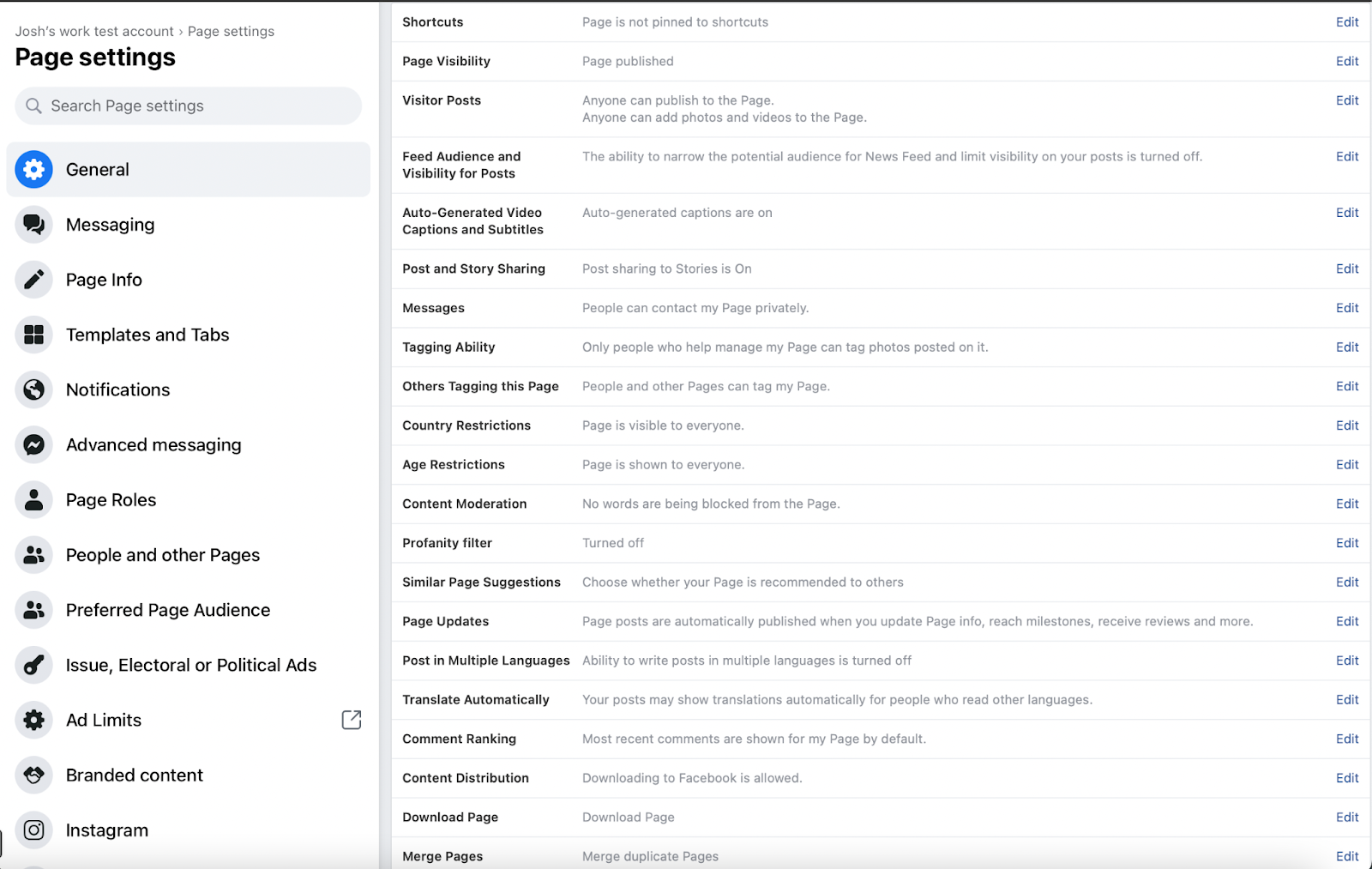
Task: Select the Templates and Tabs grid icon
Action: pyautogui.click(x=34, y=335)
